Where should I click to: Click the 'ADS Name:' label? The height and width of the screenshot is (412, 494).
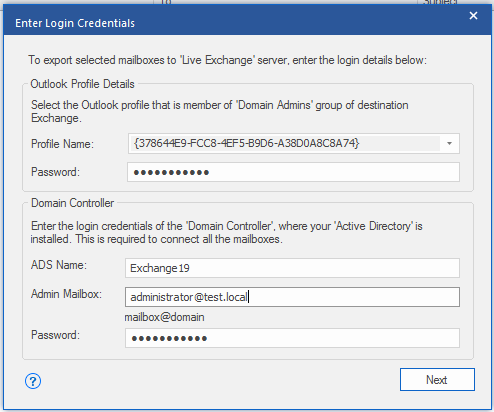(x=59, y=265)
